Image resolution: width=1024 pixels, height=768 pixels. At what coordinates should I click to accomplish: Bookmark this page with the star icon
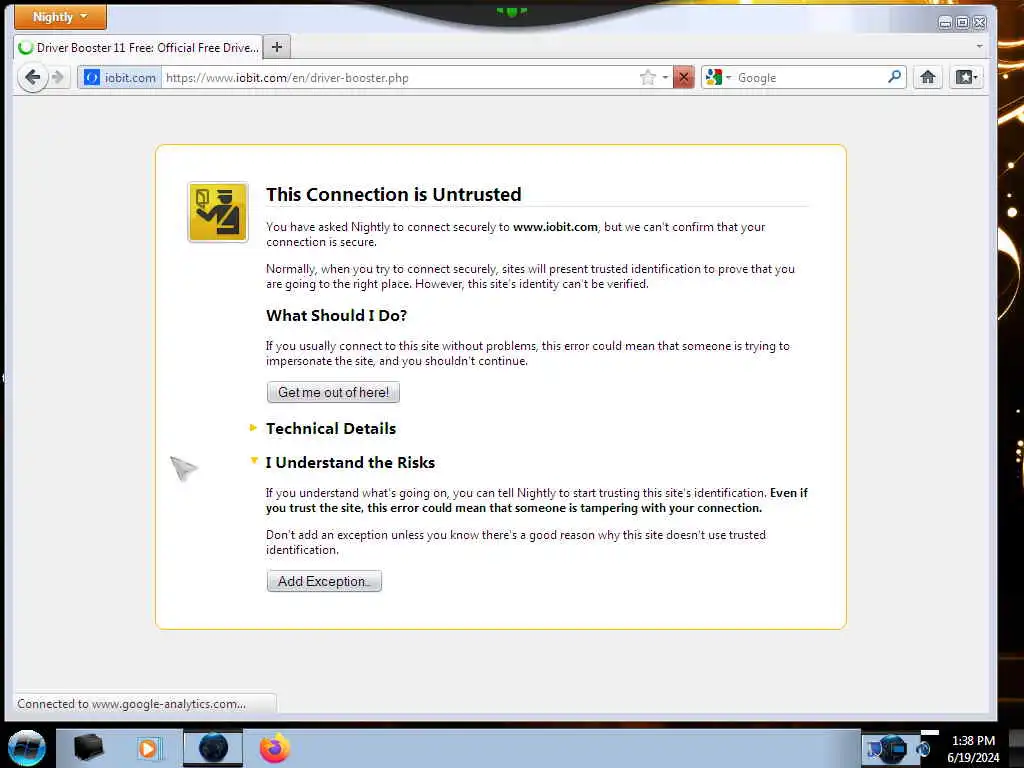pyautogui.click(x=647, y=78)
